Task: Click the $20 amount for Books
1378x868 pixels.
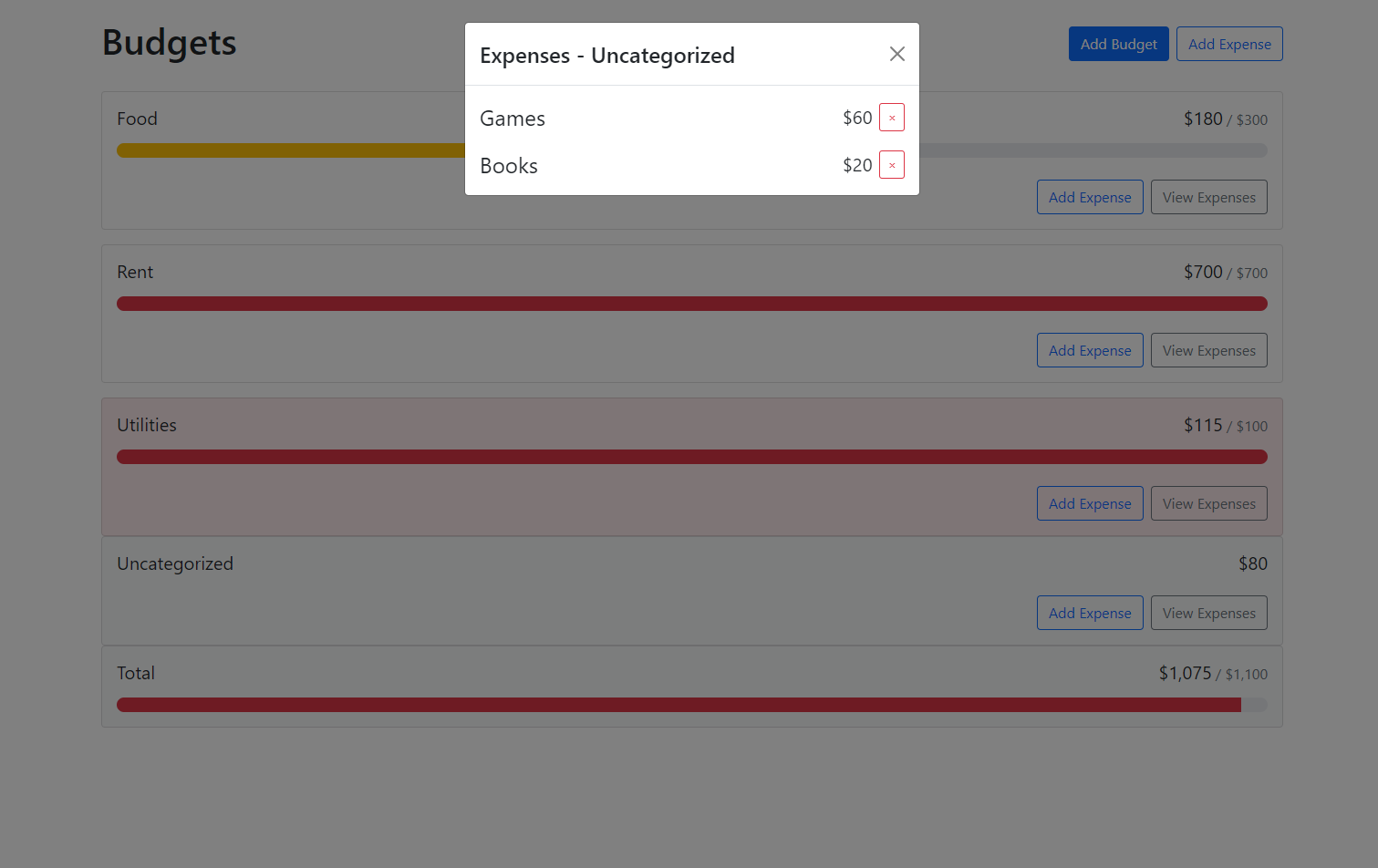Action: coord(857,165)
